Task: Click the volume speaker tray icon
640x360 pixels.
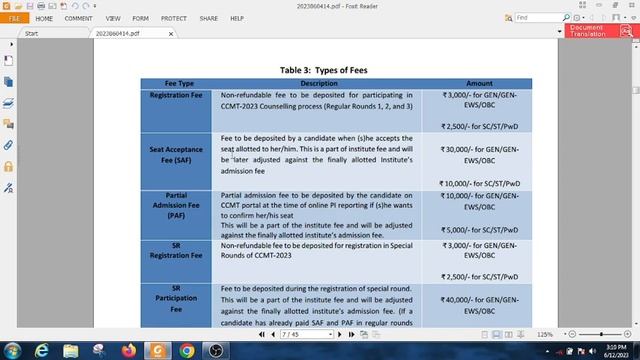Action: click(592, 351)
